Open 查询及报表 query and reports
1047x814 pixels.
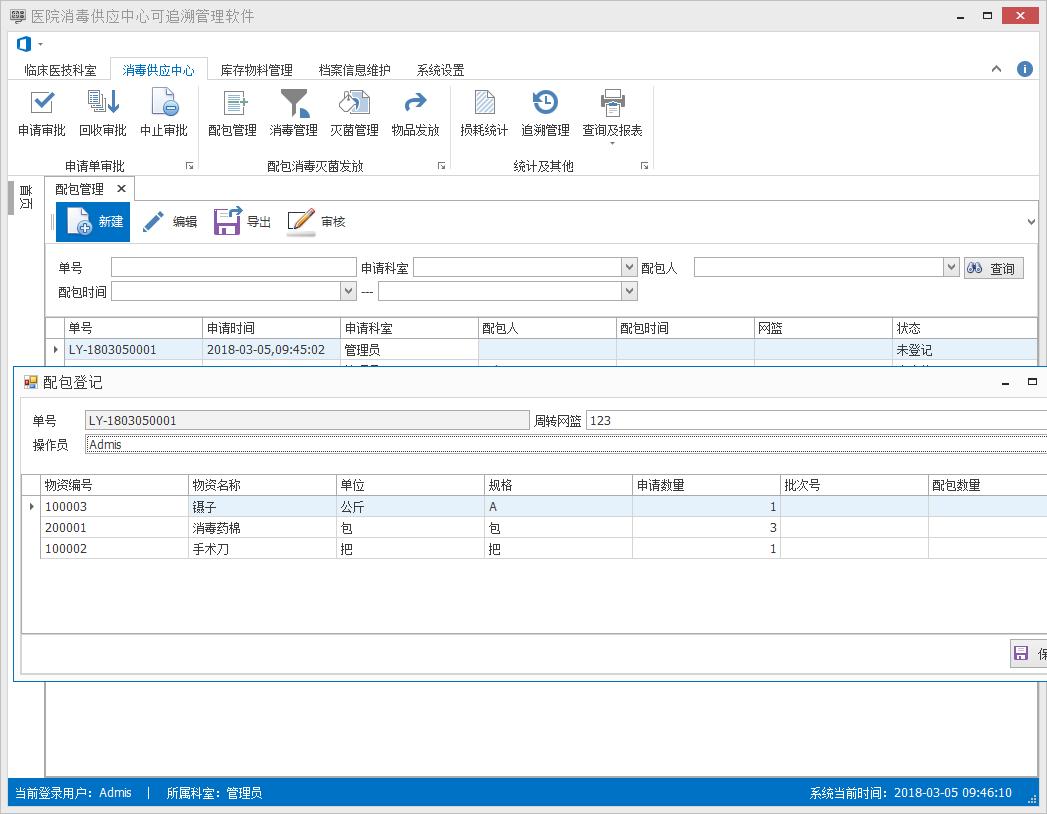click(612, 117)
